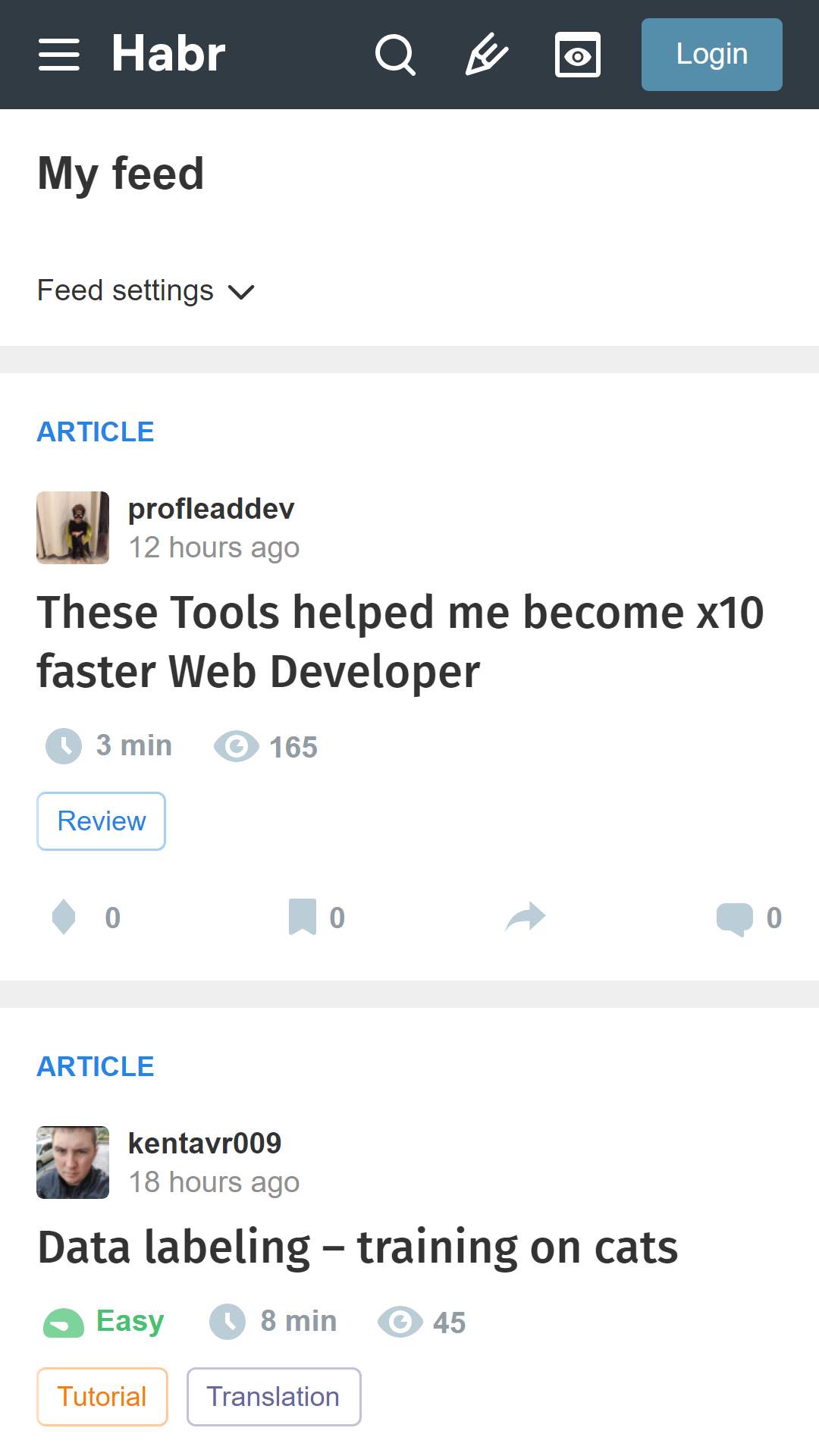Open the search magnifier icon
This screenshot has height=1456, width=819.
click(x=396, y=55)
